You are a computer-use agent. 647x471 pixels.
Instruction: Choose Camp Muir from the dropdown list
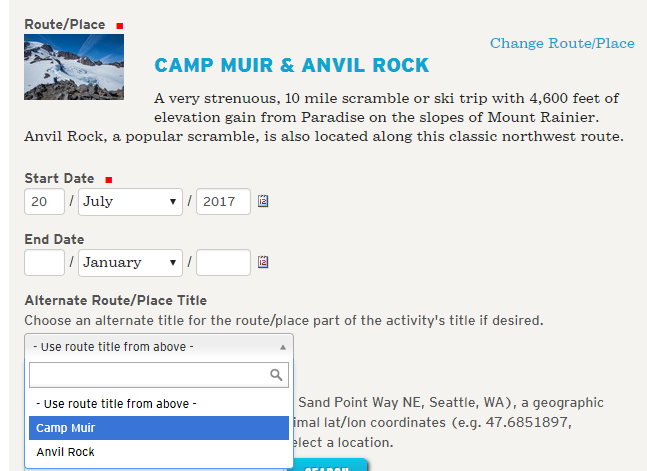tap(66, 428)
